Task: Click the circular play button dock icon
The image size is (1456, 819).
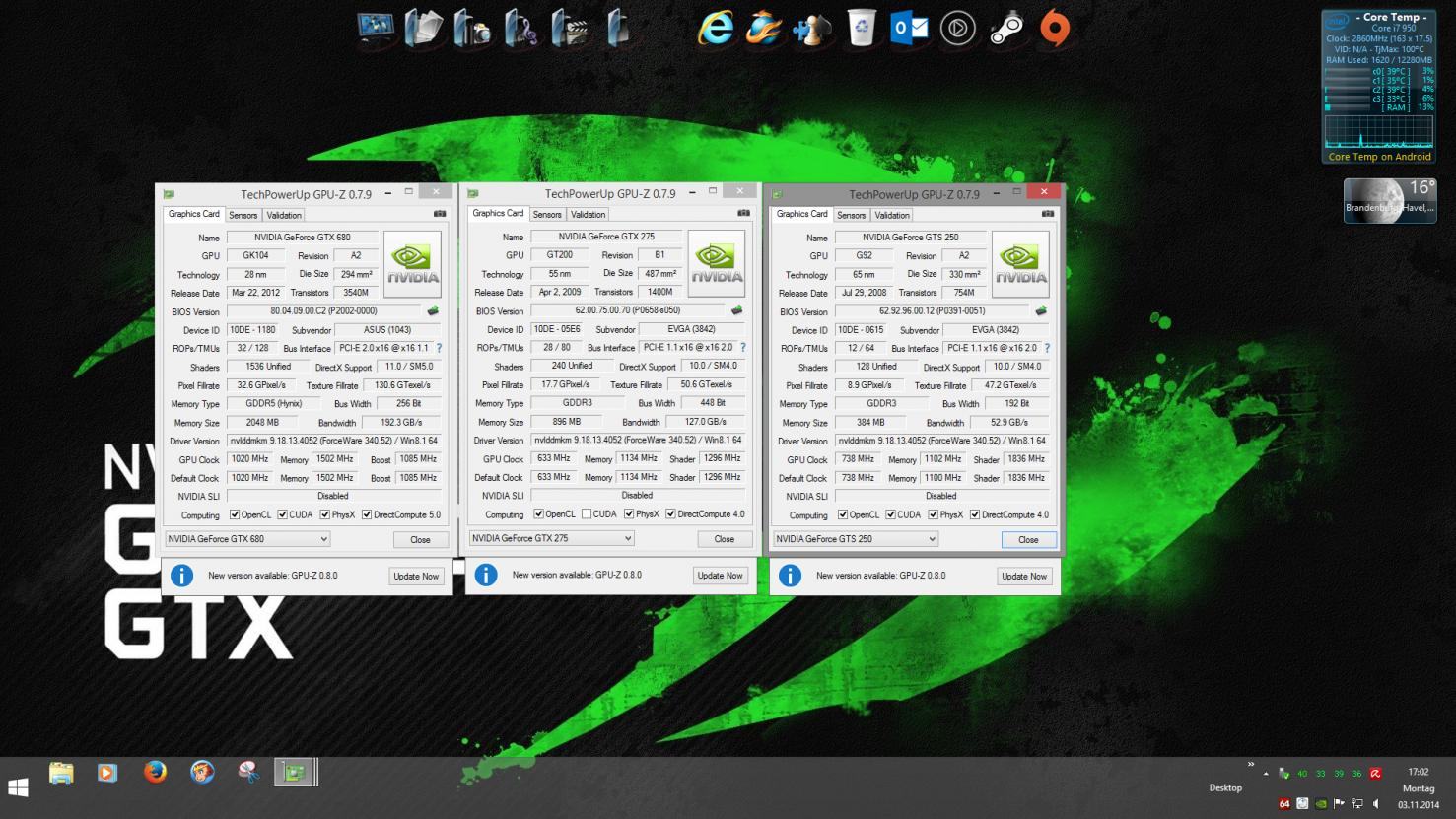Action: click(958, 29)
